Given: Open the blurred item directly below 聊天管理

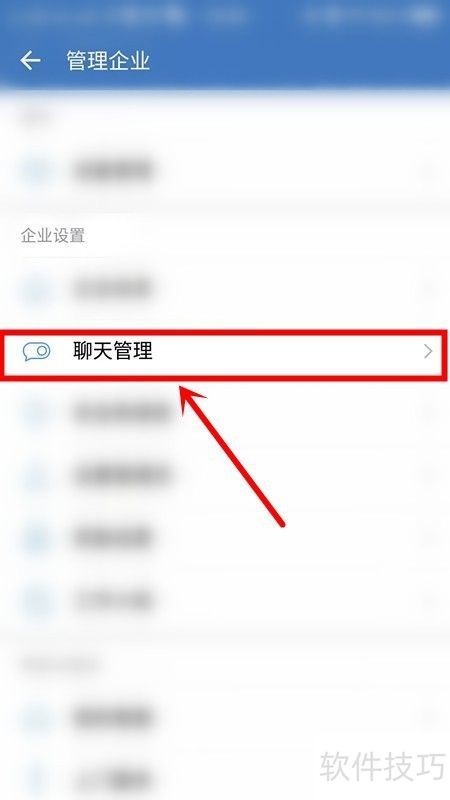Looking at the screenshot, I should 225,413.
